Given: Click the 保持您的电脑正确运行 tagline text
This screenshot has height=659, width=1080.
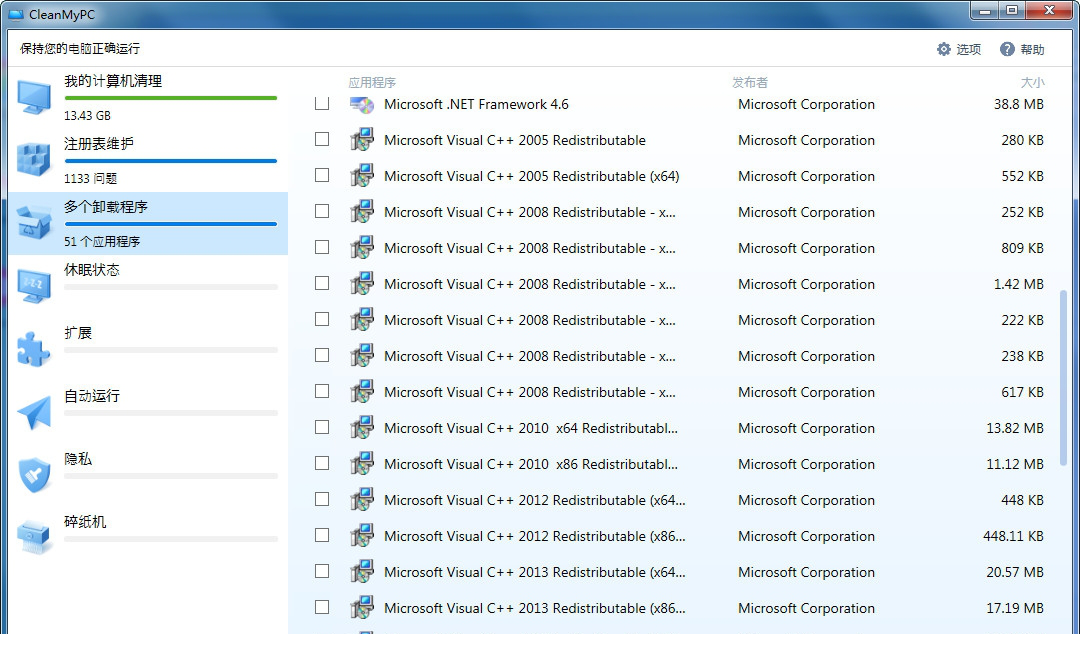Looking at the screenshot, I should (80, 48).
